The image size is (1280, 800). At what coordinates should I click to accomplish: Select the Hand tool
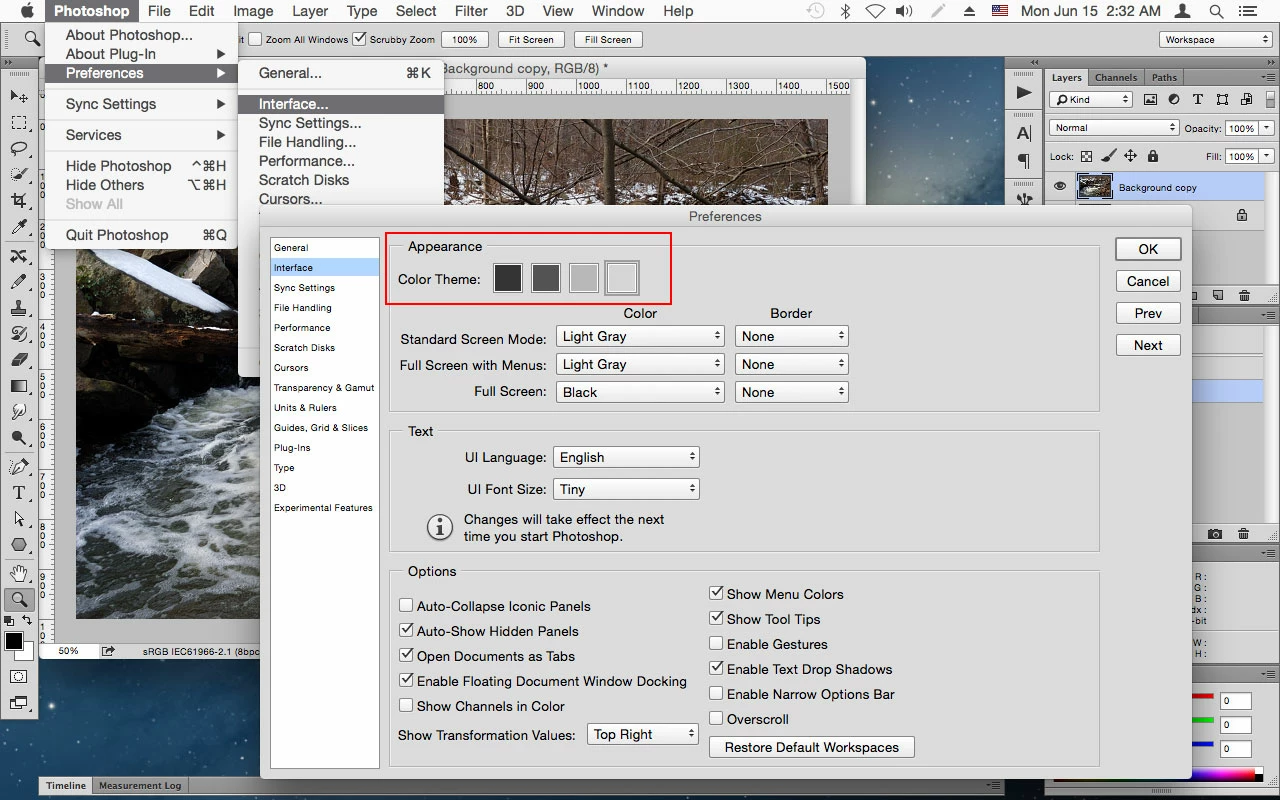tap(19, 573)
